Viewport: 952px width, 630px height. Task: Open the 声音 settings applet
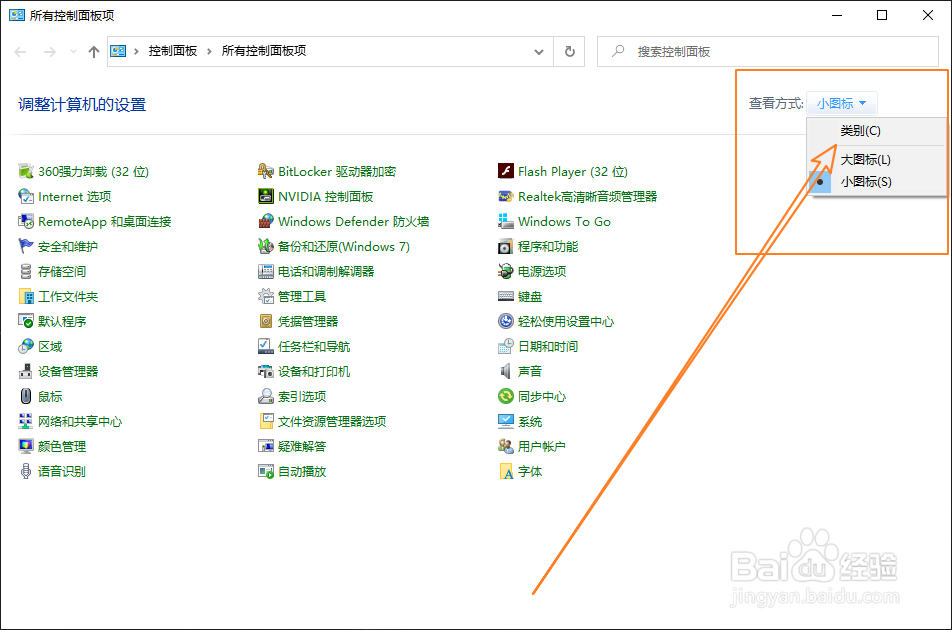529,371
